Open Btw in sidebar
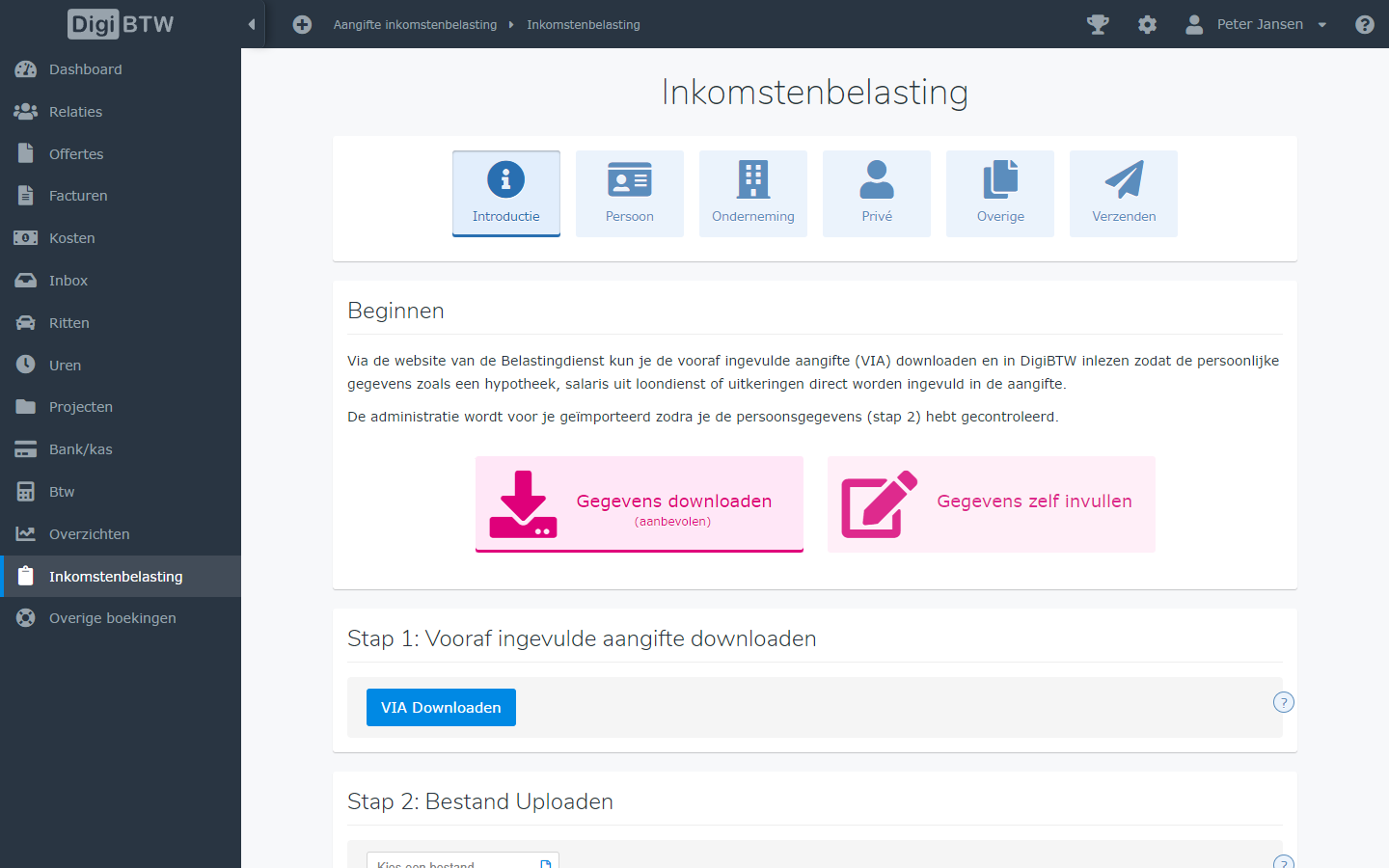The image size is (1389, 868). [62, 492]
